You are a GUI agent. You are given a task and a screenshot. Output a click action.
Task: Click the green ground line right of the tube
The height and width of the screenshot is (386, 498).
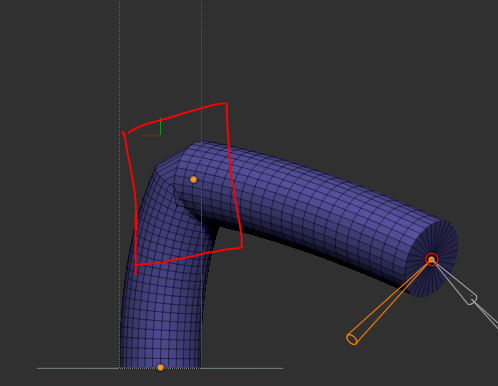point(242,368)
